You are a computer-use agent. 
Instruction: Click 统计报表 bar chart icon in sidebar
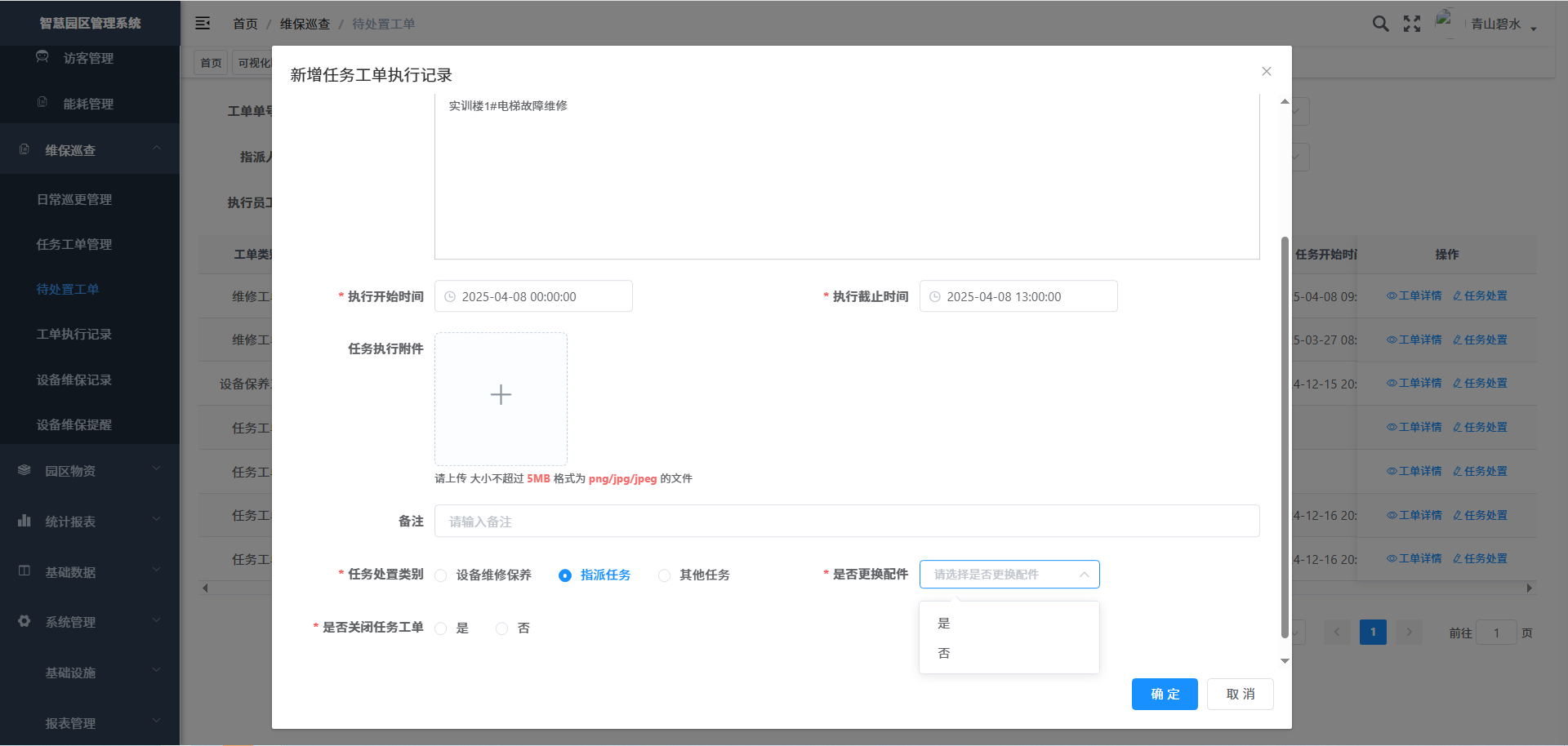pyautogui.click(x=24, y=521)
